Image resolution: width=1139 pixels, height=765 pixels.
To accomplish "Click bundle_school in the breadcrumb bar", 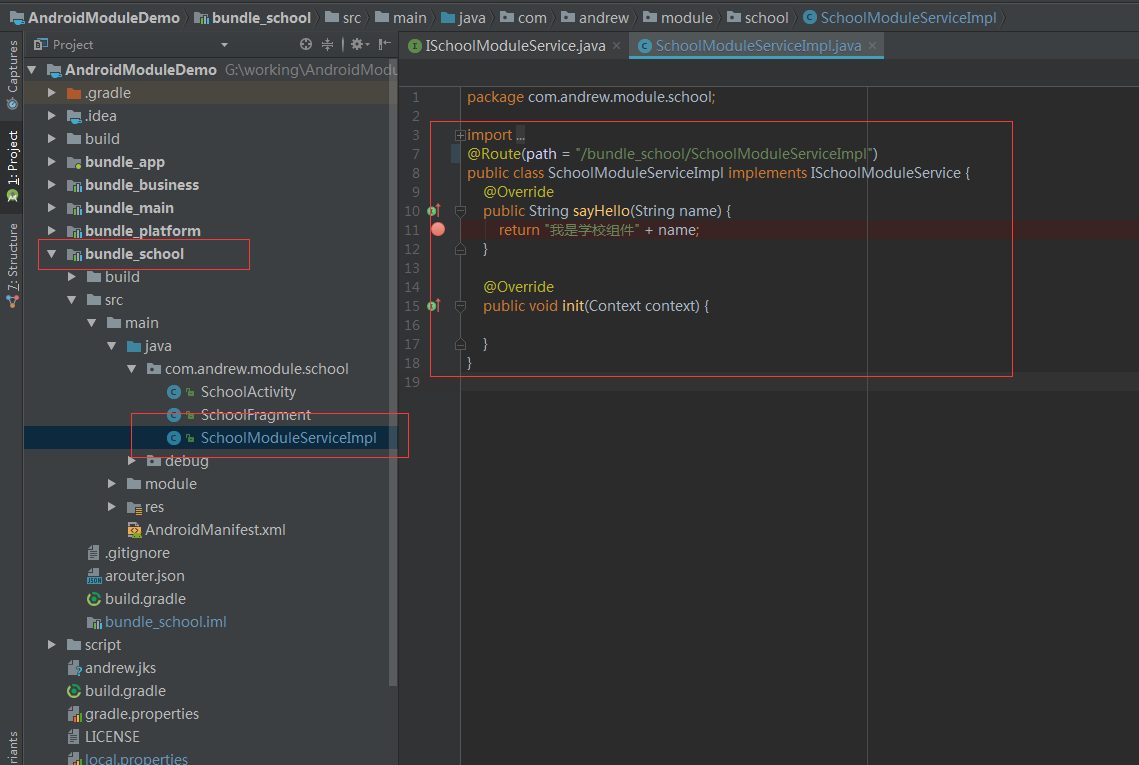I will [x=260, y=18].
